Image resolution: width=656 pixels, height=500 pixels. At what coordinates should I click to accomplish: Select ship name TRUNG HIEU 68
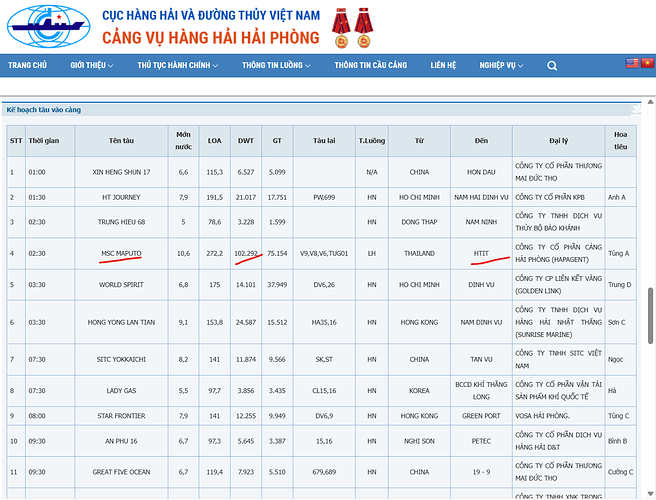[x=121, y=222]
